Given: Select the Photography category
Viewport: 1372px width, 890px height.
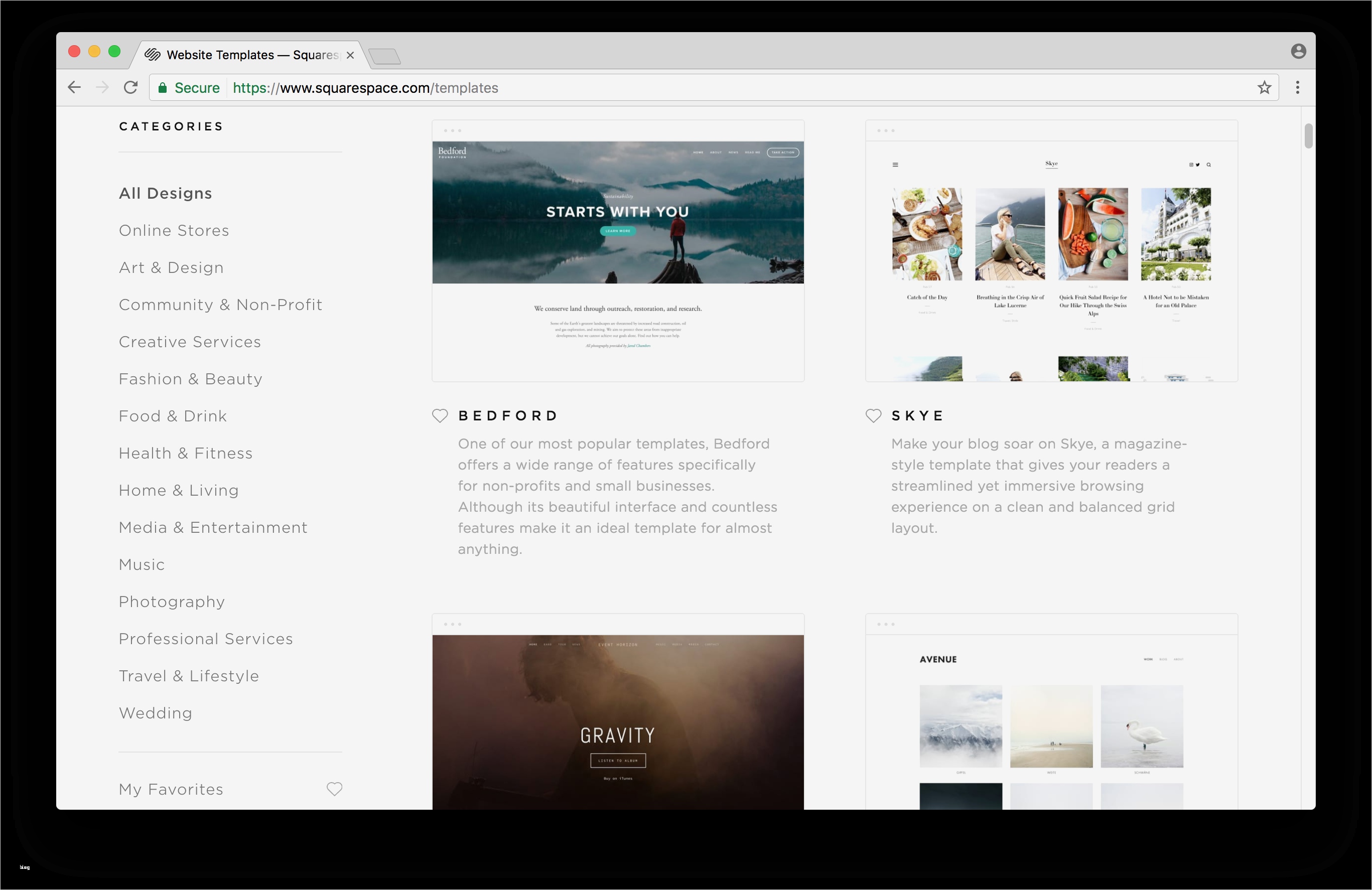Looking at the screenshot, I should click(171, 602).
